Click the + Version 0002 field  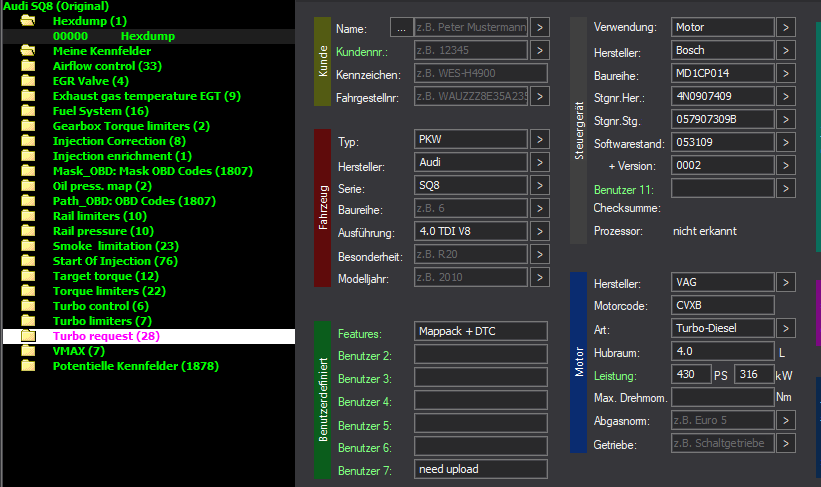click(x=723, y=165)
